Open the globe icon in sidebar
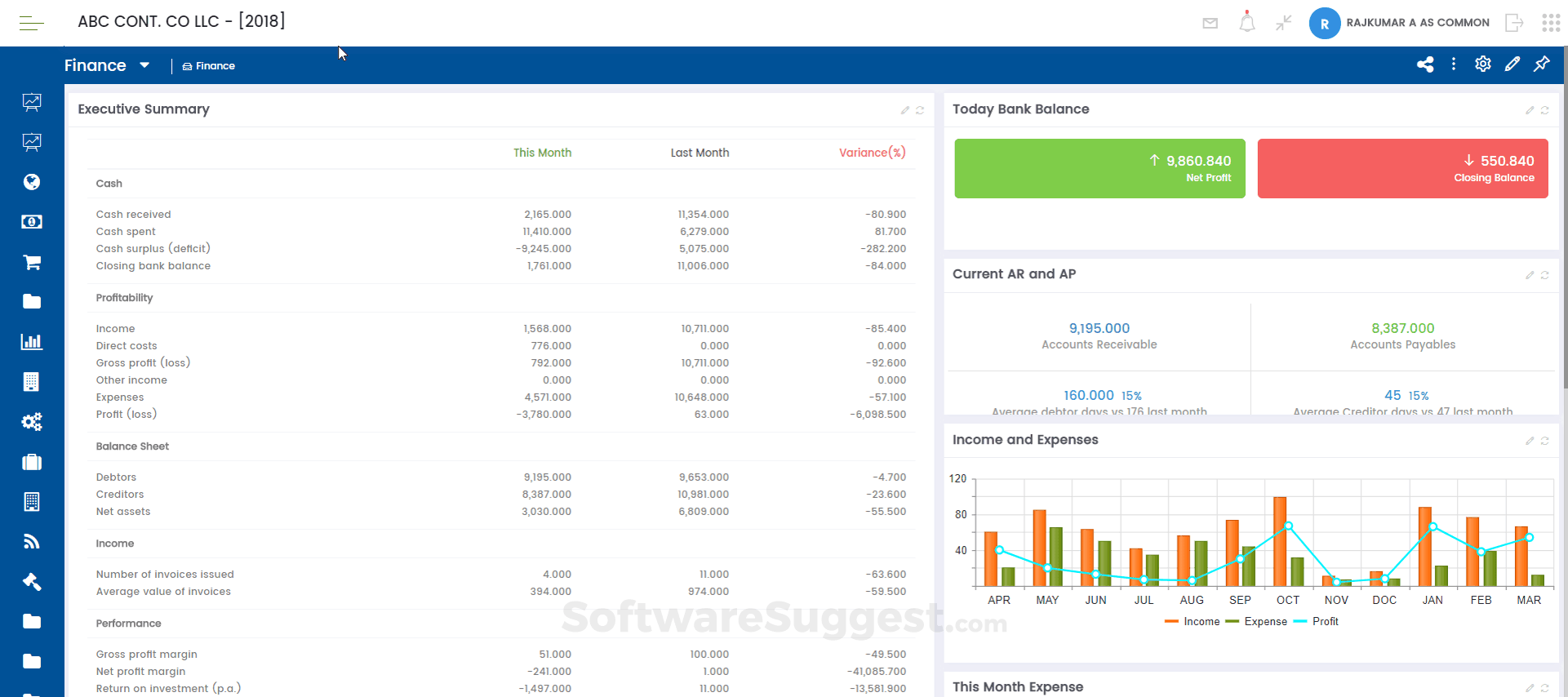This screenshot has width=1568, height=697. coord(32,182)
